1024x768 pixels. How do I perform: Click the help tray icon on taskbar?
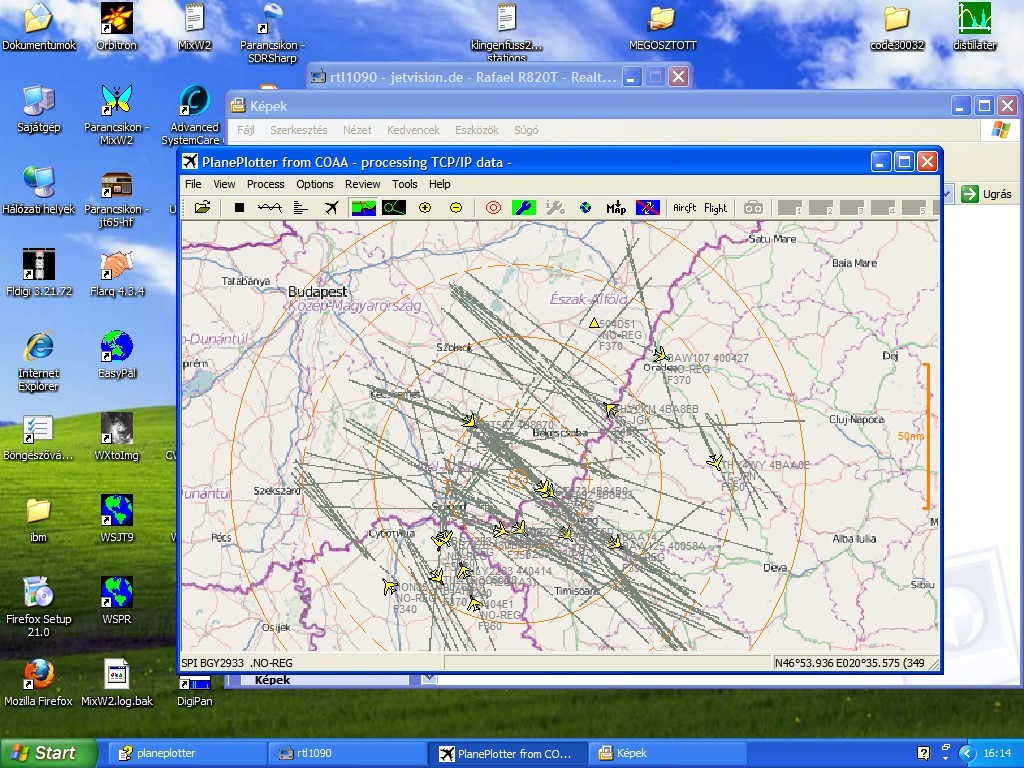click(x=923, y=753)
